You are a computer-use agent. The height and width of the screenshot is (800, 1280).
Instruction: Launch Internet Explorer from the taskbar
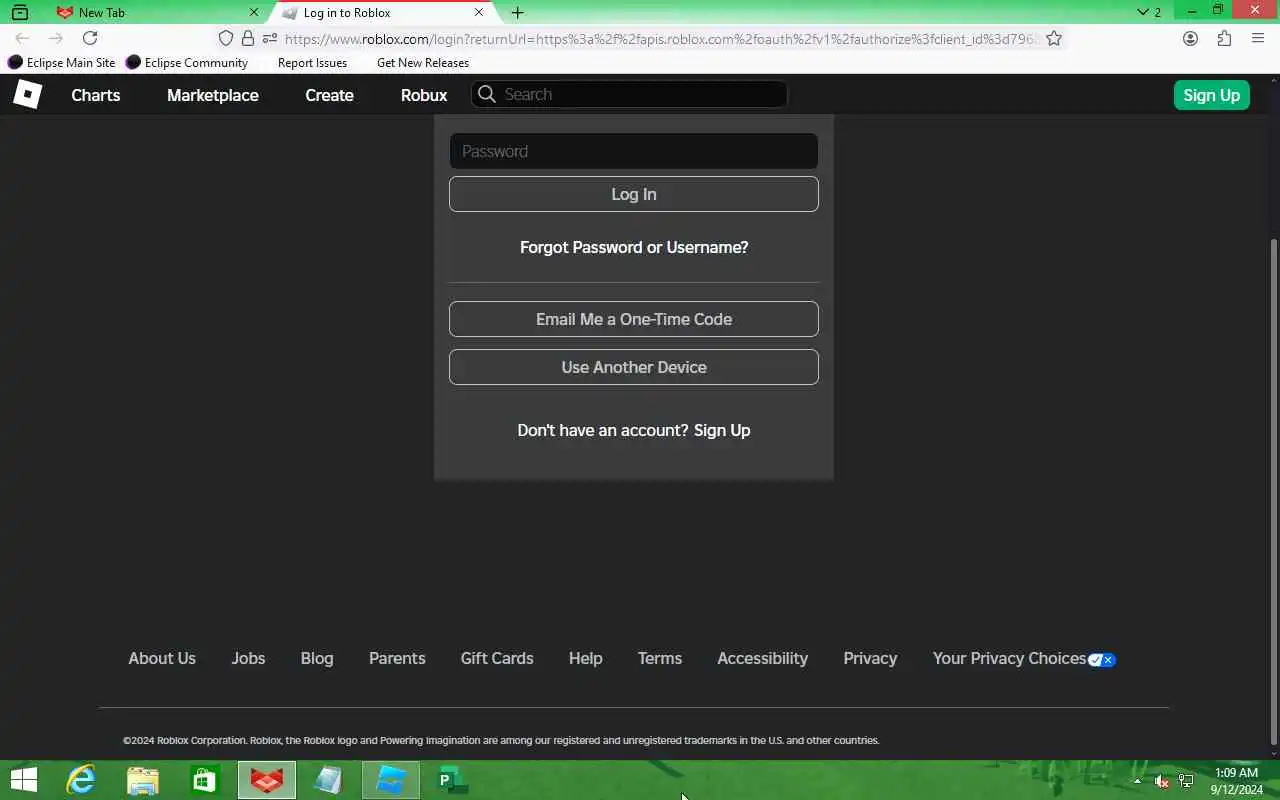coord(81,780)
